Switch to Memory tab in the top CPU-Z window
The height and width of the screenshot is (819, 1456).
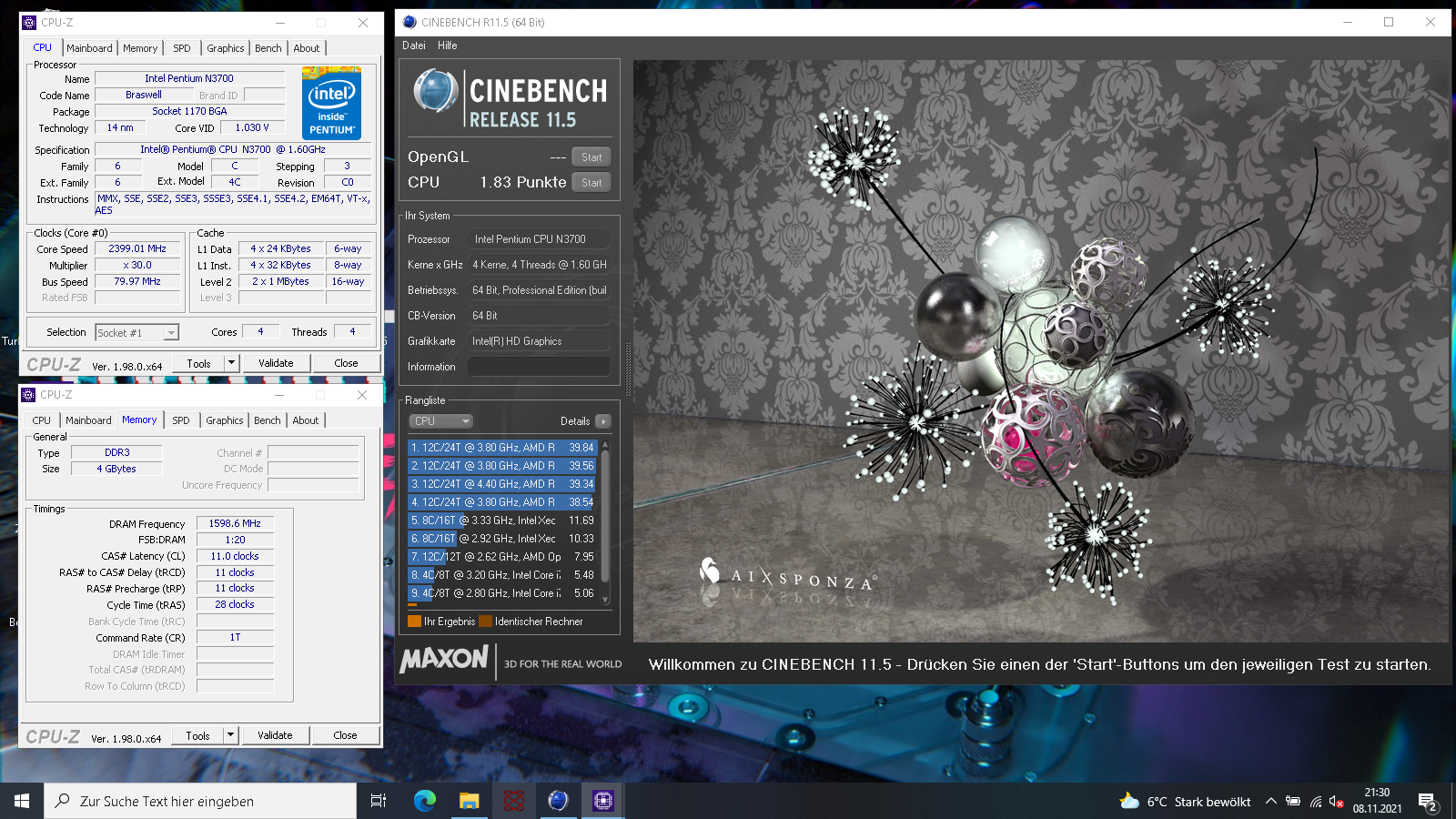tap(140, 48)
